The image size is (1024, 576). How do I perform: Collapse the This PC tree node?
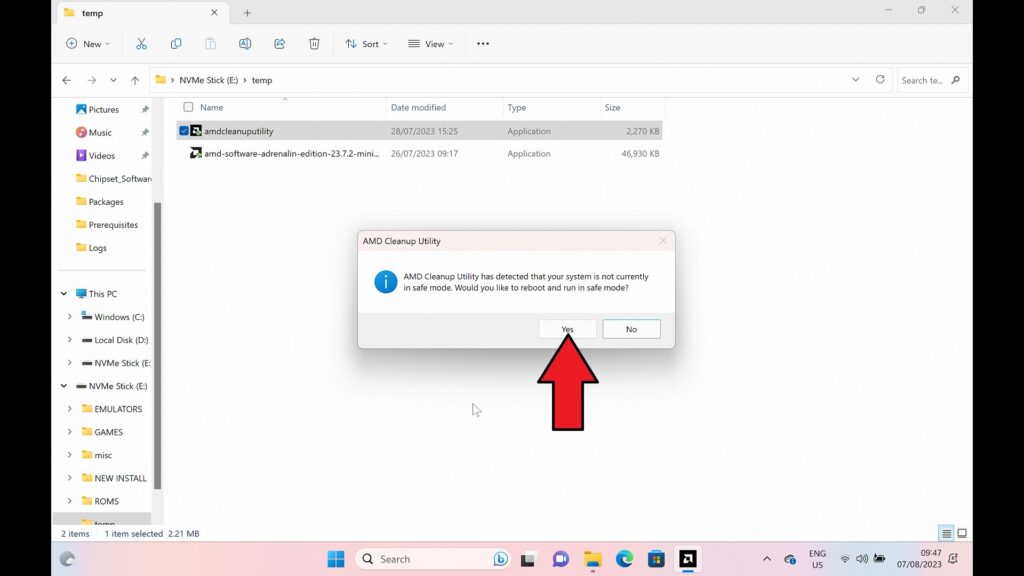point(62,293)
